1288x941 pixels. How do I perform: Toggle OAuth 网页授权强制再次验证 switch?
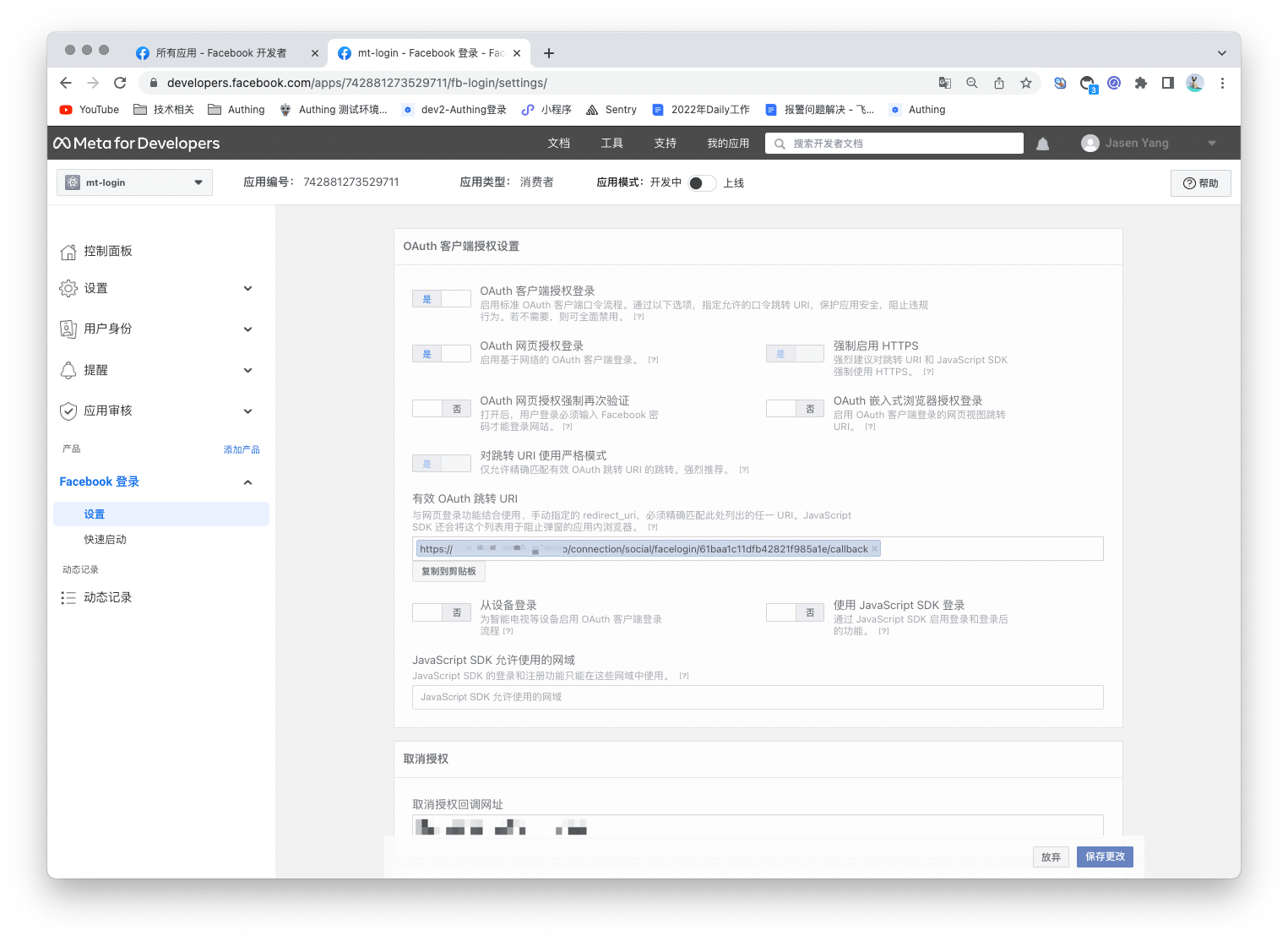pos(441,409)
